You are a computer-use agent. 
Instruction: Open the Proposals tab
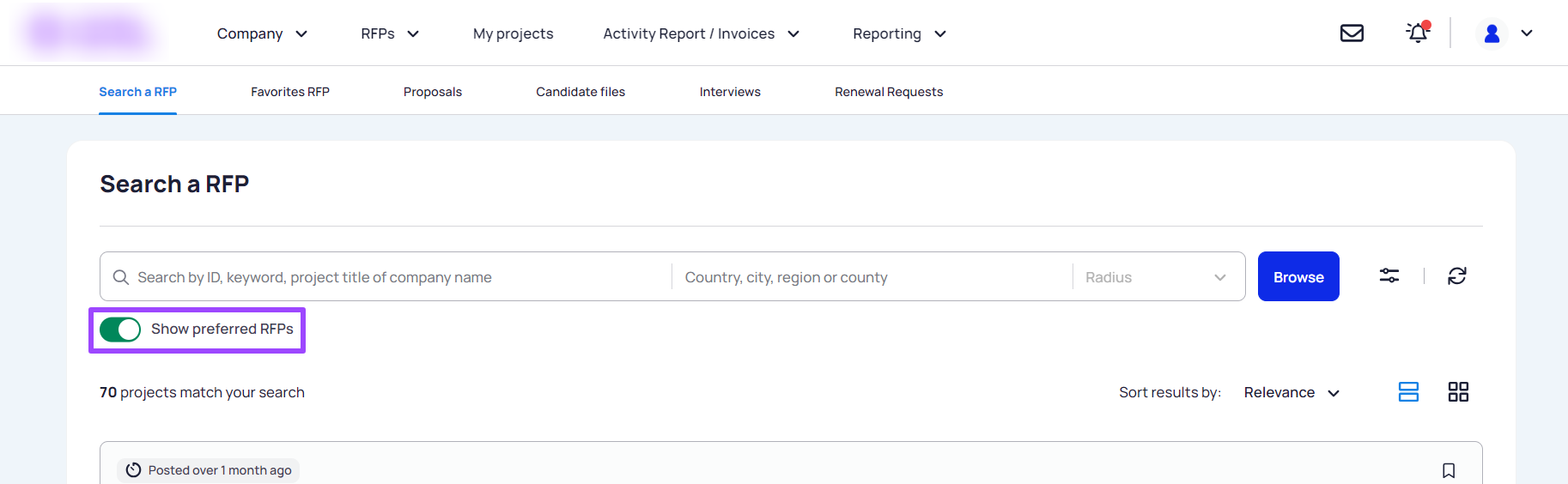pos(433,92)
